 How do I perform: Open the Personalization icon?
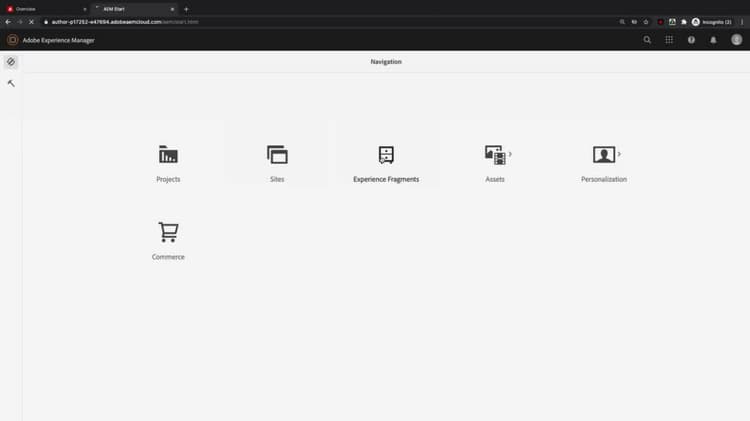604,155
